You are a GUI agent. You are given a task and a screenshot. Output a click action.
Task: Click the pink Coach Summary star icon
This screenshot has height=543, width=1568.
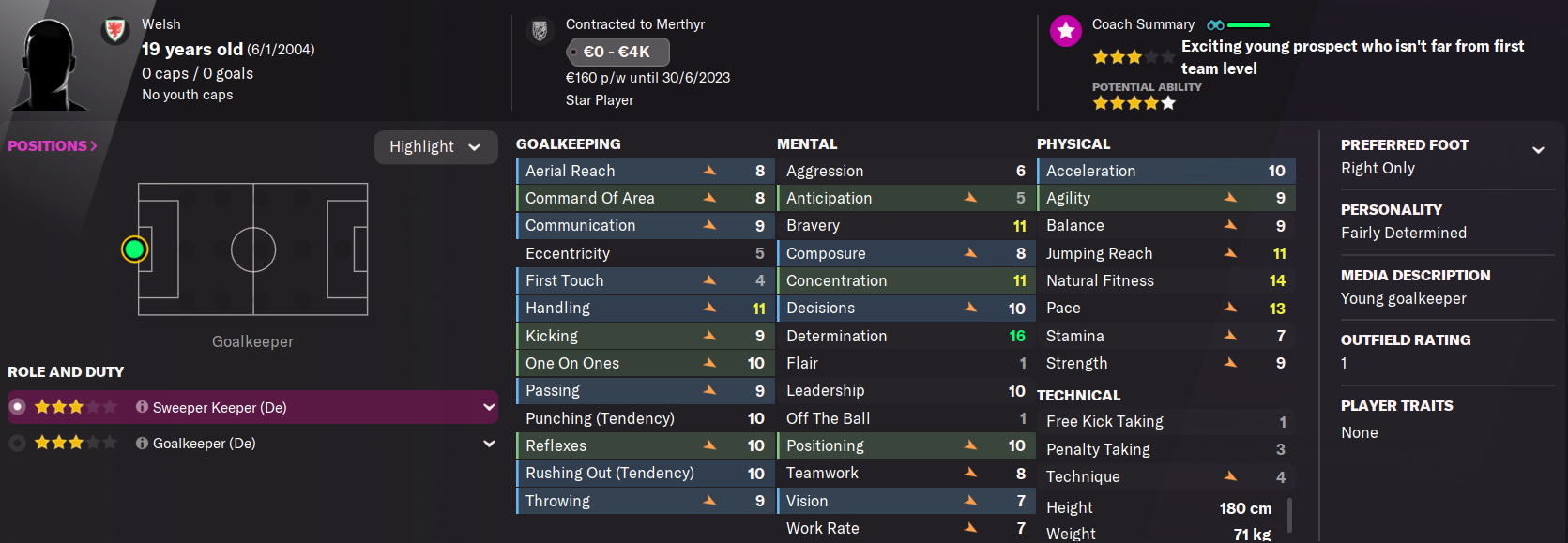coord(1066,31)
